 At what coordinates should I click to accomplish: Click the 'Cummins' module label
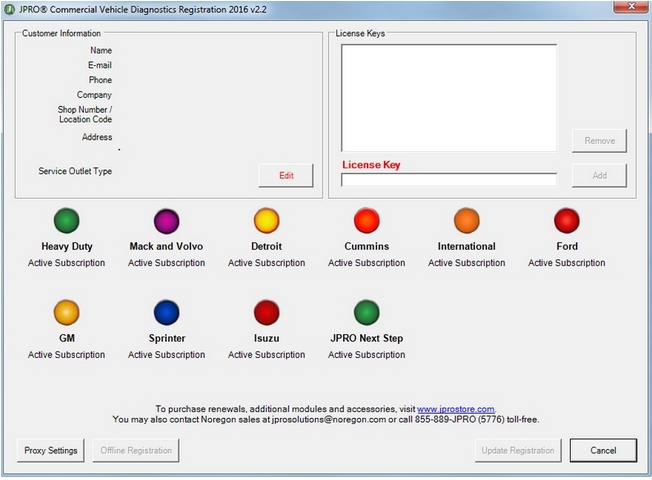[367, 246]
